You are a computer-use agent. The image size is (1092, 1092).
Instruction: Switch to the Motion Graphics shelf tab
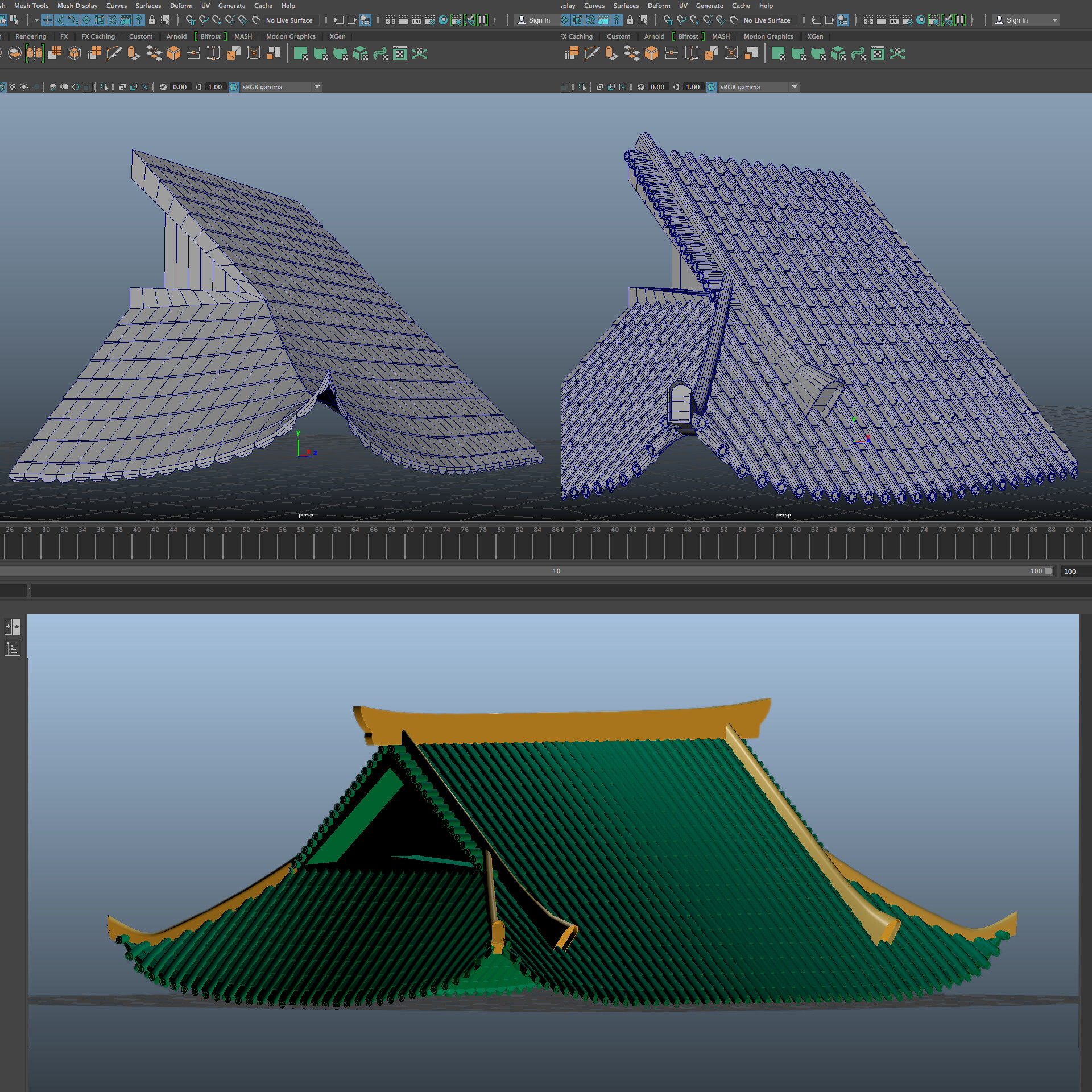(291, 36)
